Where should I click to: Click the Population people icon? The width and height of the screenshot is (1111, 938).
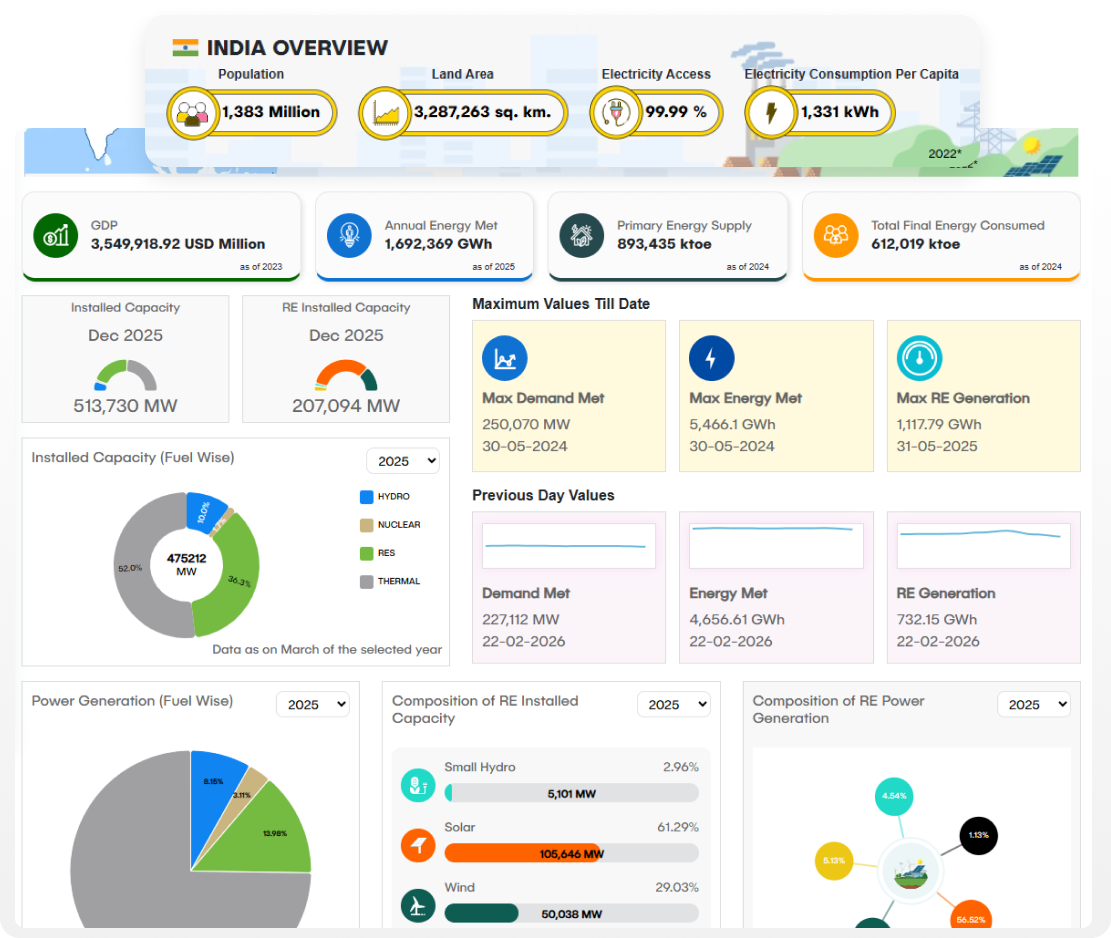point(192,112)
